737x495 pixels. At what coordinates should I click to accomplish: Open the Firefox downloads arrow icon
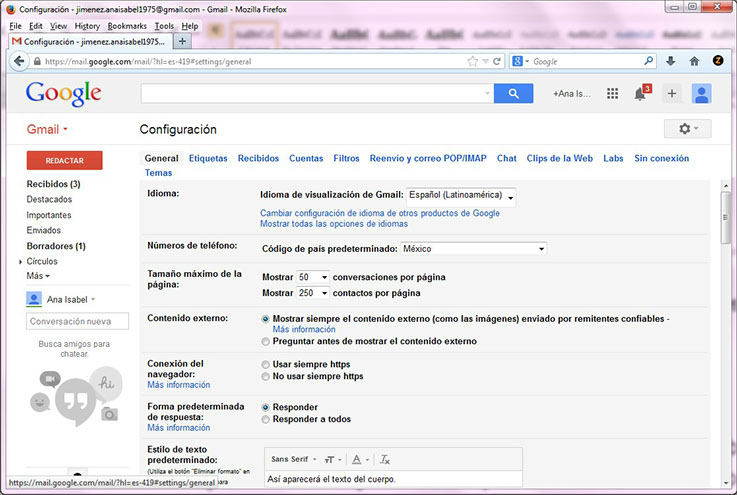tap(671, 61)
